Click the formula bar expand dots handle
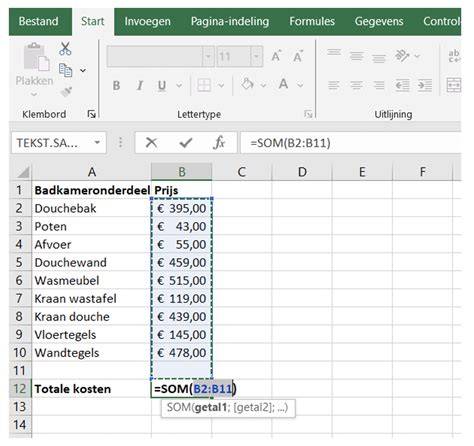Viewport: 474px width, 446px height. (120, 143)
